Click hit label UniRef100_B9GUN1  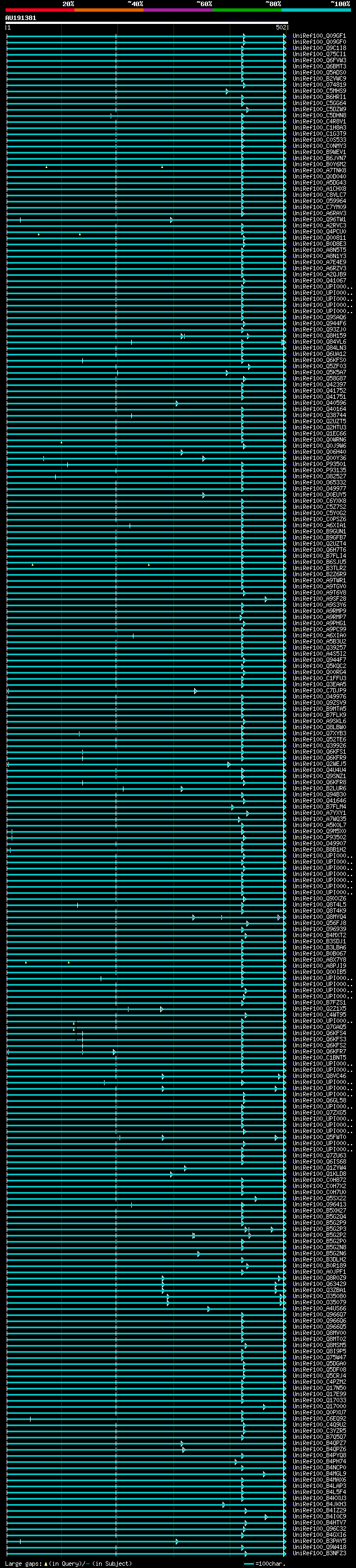point(319,532)
